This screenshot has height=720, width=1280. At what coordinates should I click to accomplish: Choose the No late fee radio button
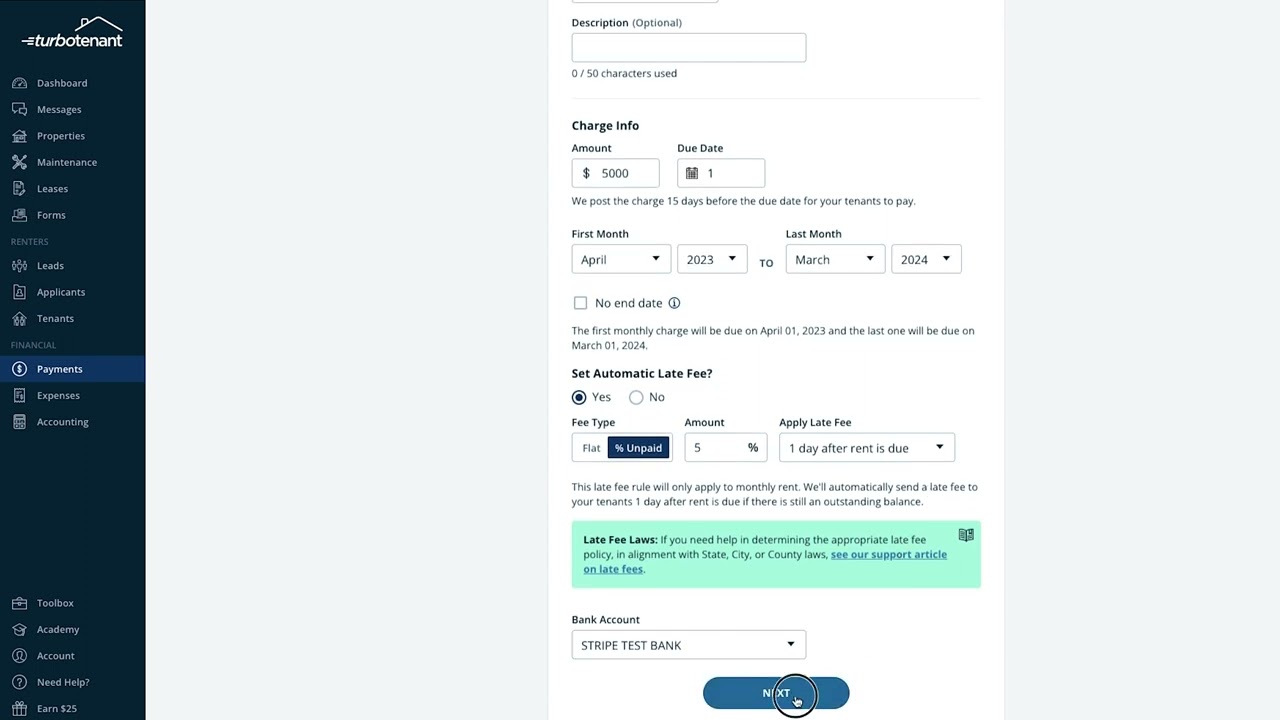click(x=636, y=397)
